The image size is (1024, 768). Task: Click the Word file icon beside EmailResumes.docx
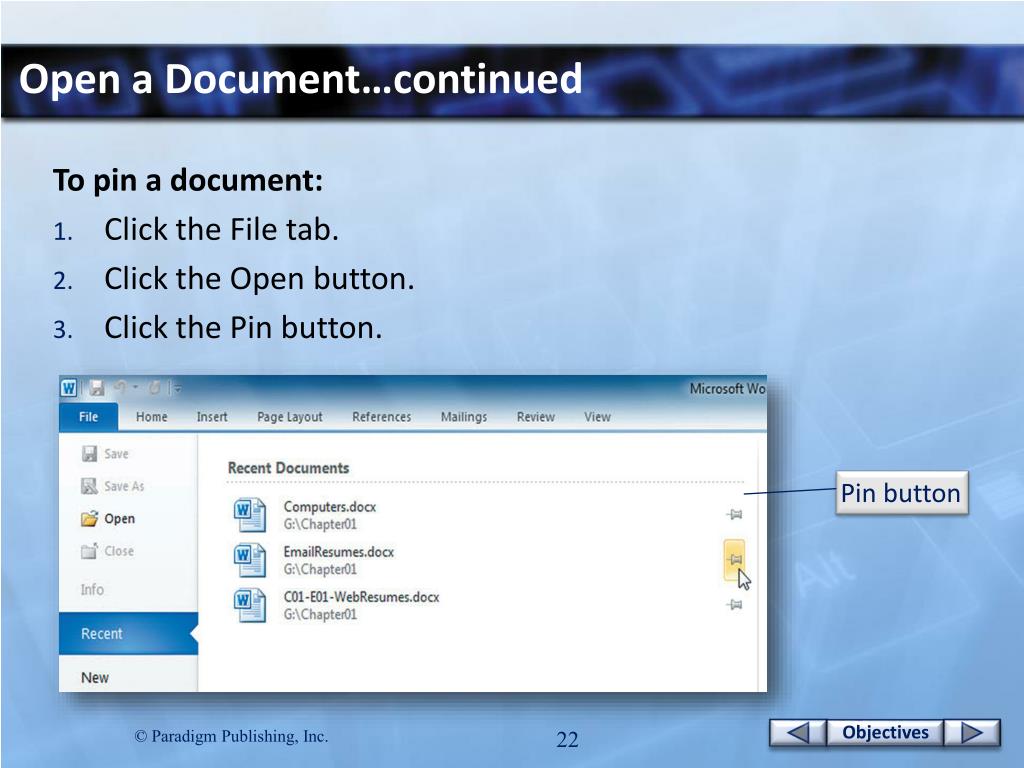(x=249, y=560)
